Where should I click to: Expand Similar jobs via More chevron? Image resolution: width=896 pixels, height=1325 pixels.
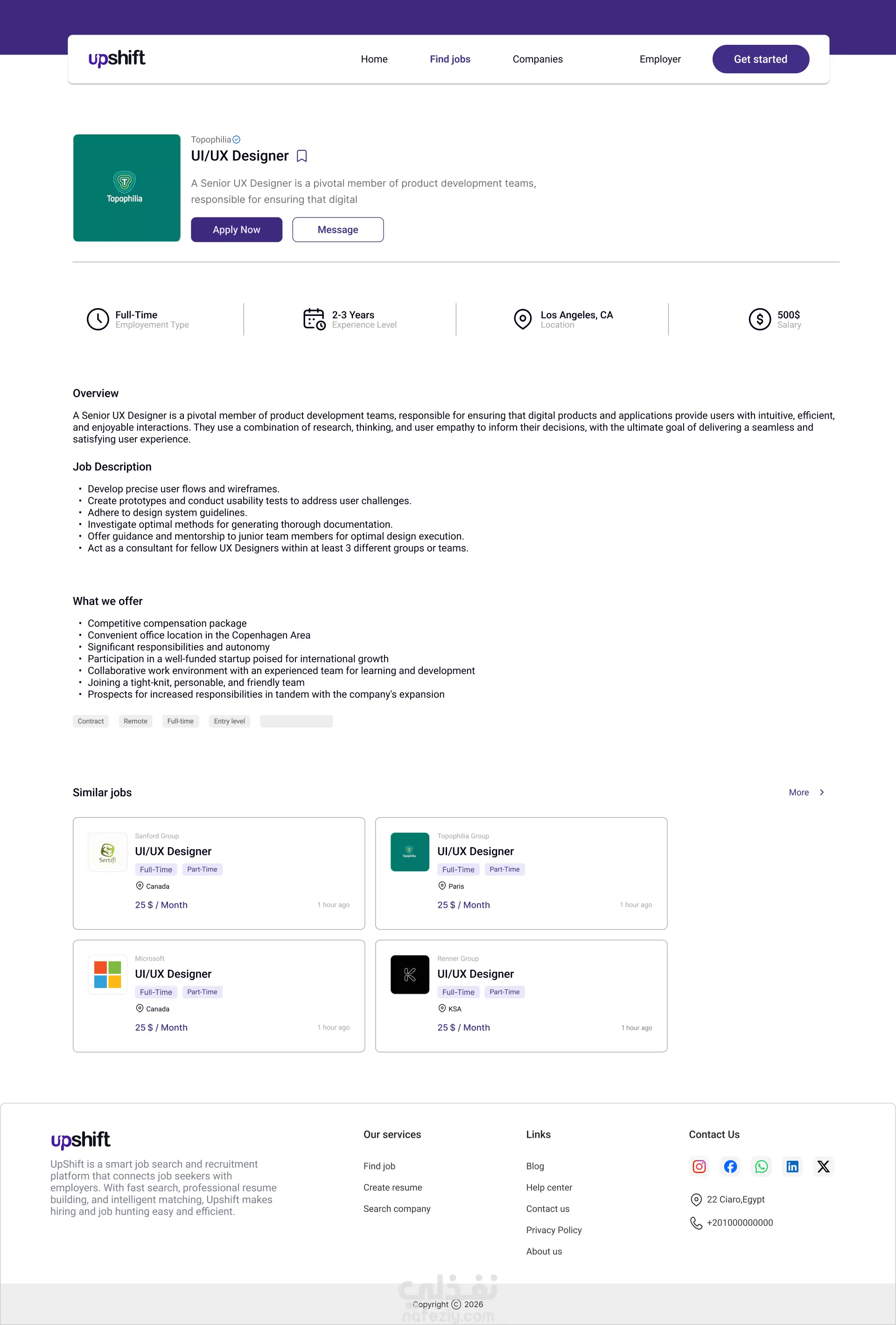coord(821,792)
